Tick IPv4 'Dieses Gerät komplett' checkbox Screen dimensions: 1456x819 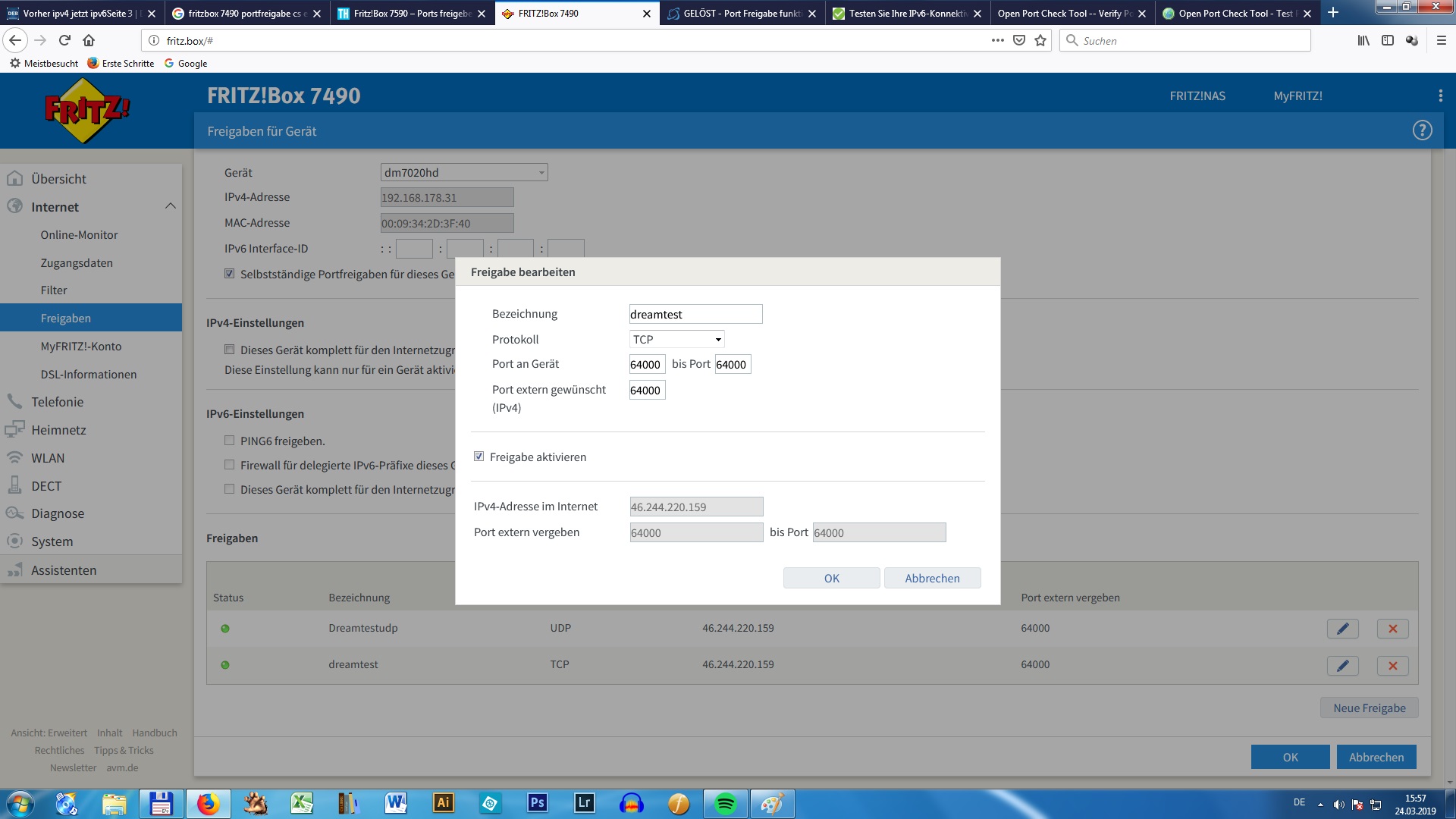tap(229, 350)
